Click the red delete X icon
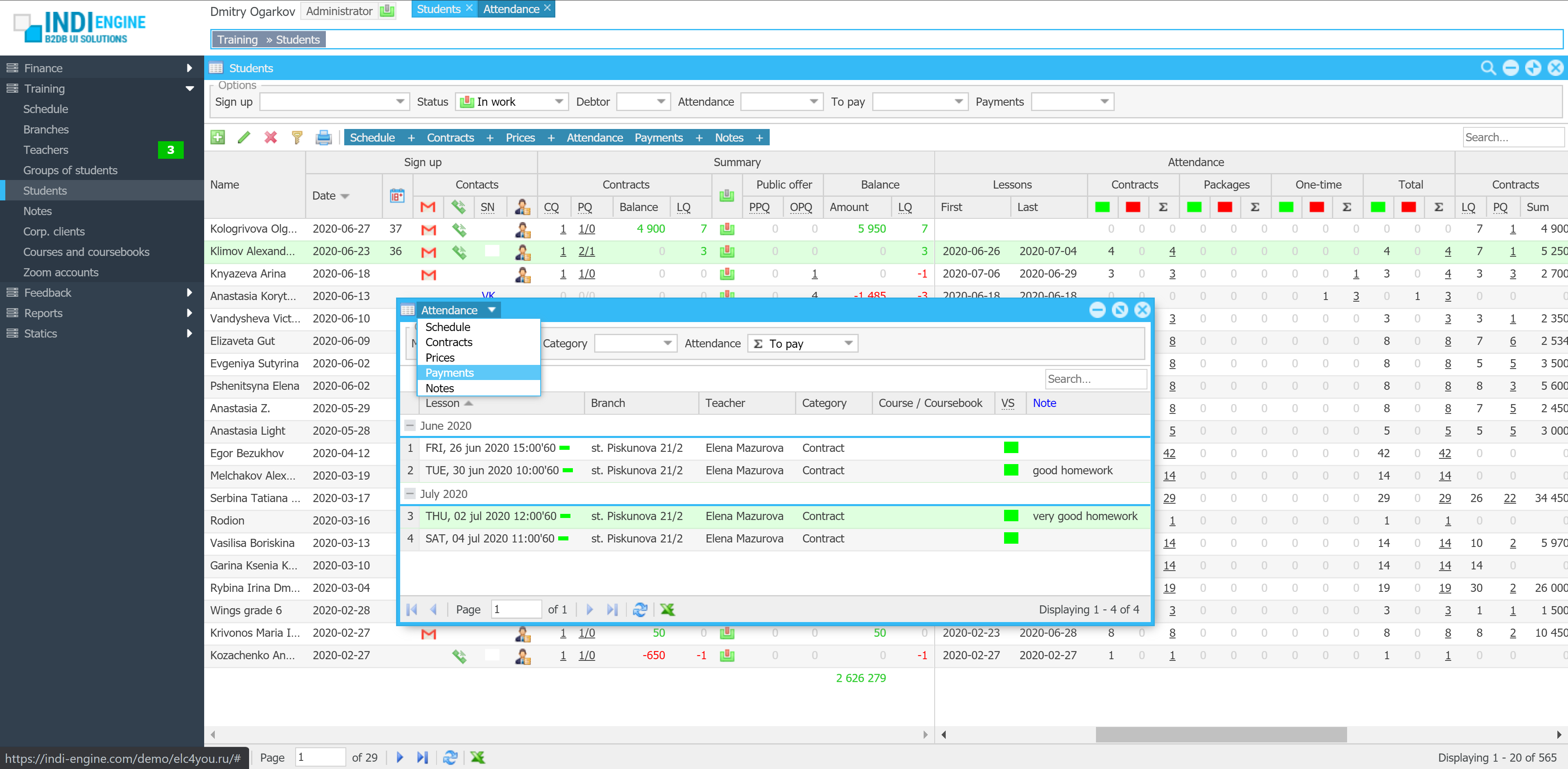 tap(271, 138)
